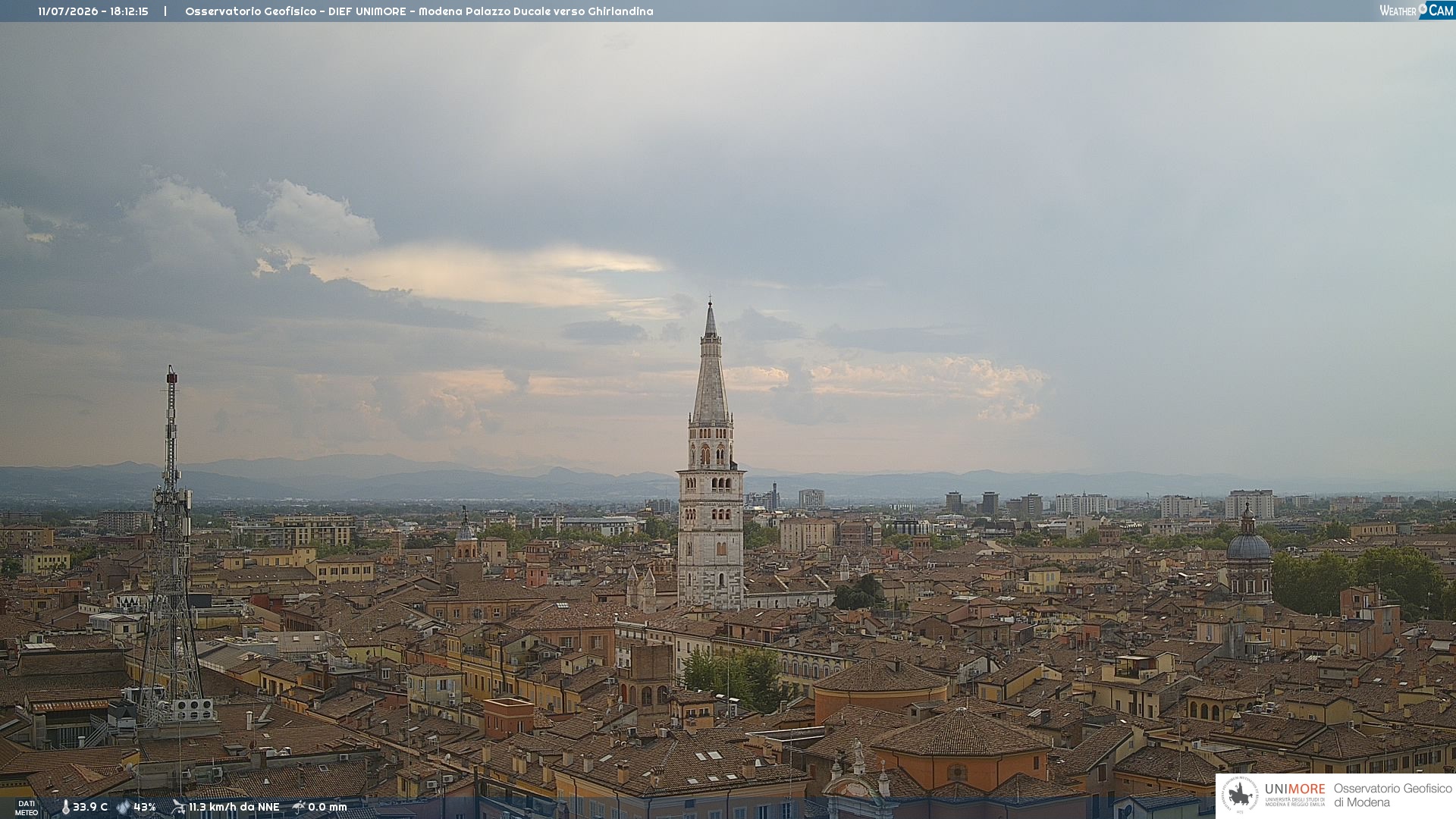Click the thermometer temperature icon
The image size is (1456, 819).
65,807
